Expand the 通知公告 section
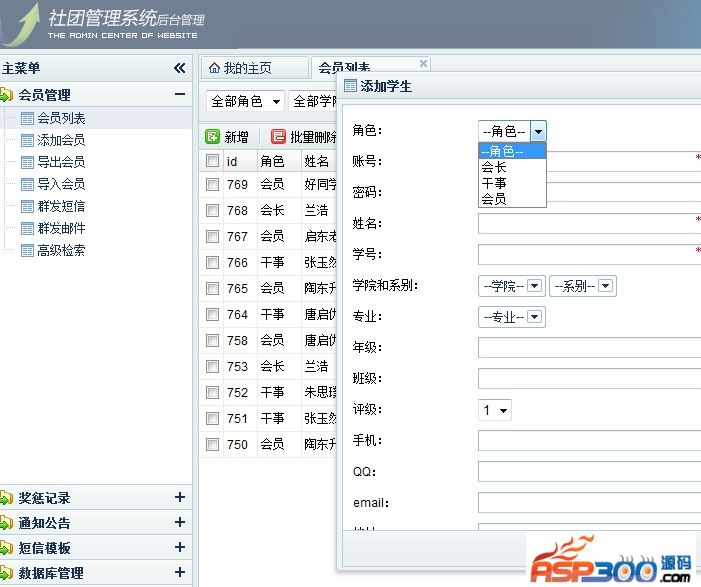Image resolution: width=701 pixels, height=587 pixels. pos(180,522)
